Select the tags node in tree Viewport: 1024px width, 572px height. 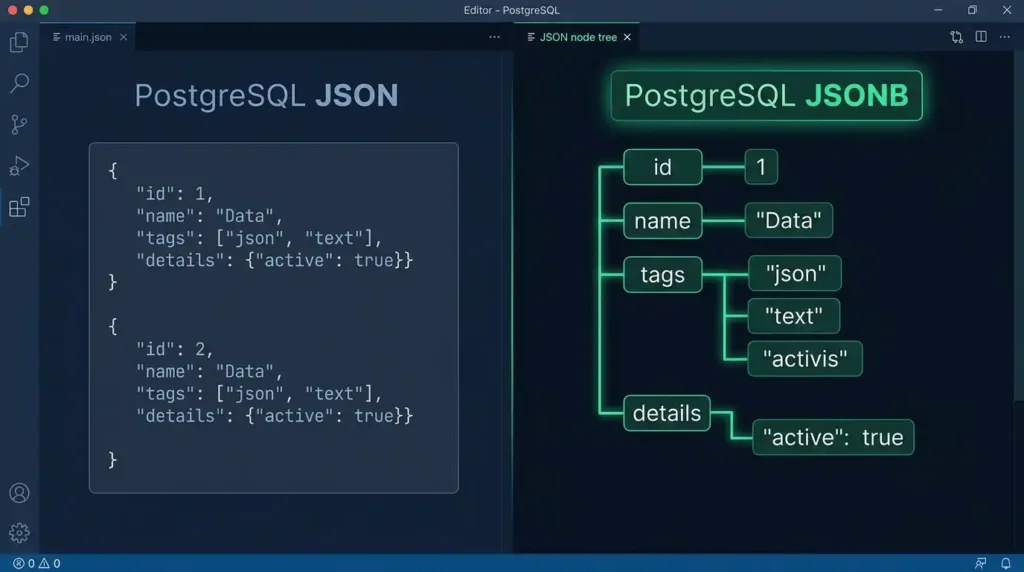click(x=663, y=274)
